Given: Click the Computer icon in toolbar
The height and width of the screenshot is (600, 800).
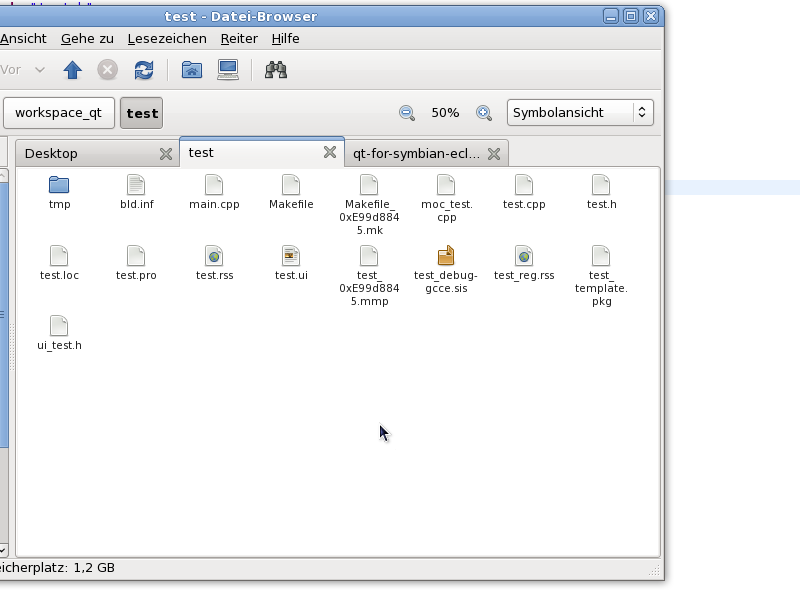Looking at the screenshot, I should tap(228, 70).
